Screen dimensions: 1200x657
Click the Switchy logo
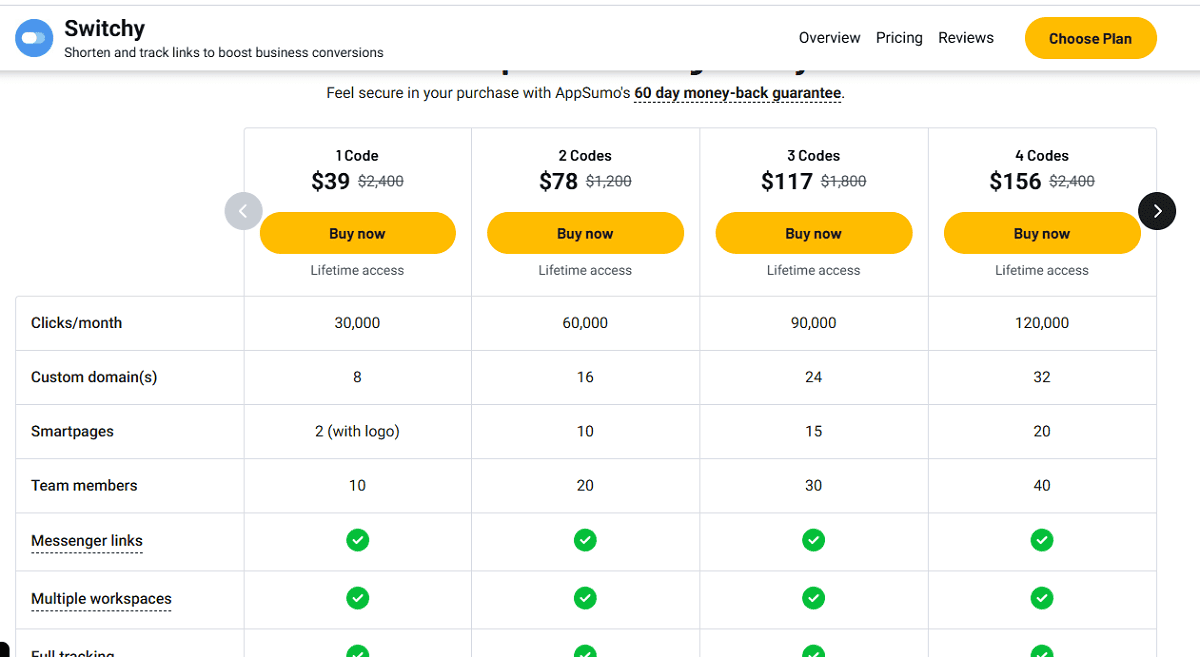tap(33, 37)
